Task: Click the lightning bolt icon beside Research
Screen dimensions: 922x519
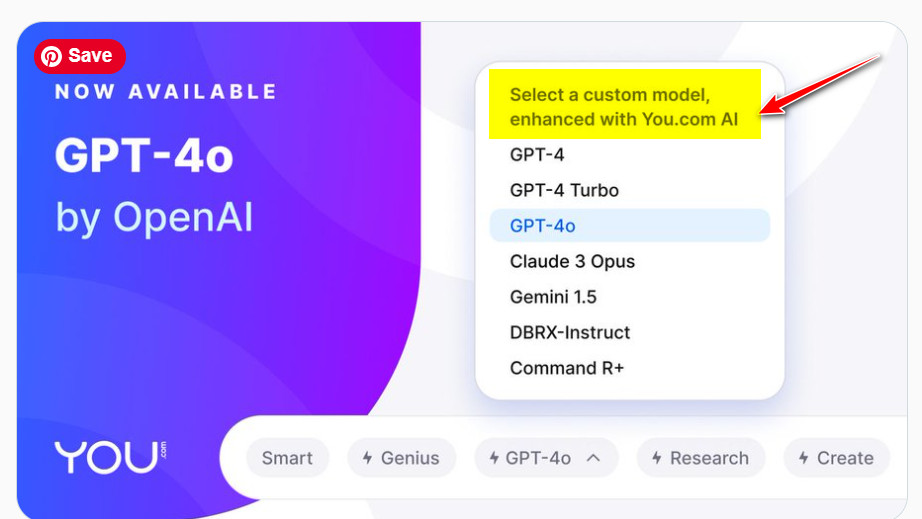Action: point(657,458)
